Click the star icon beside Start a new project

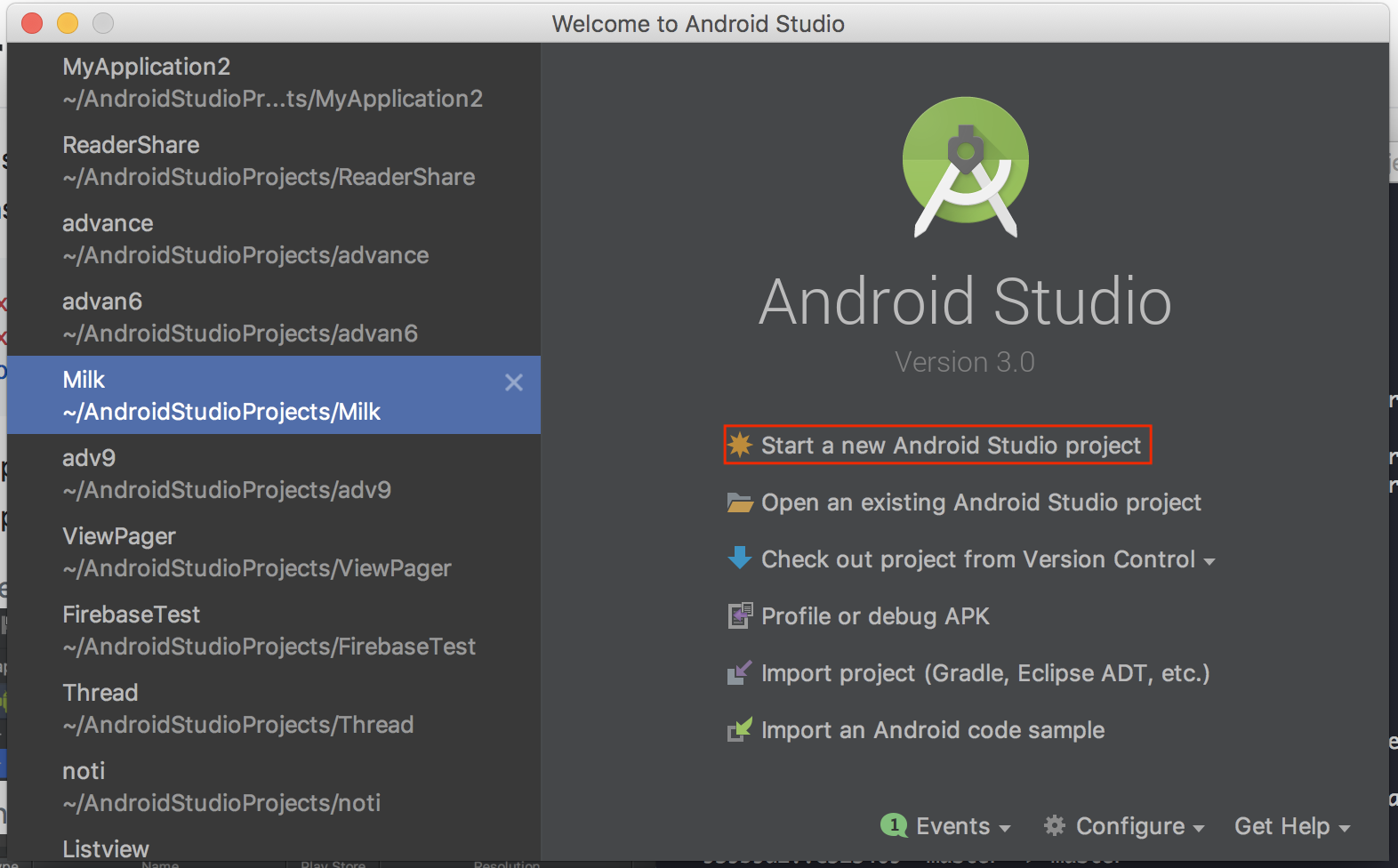click(740, 444)
